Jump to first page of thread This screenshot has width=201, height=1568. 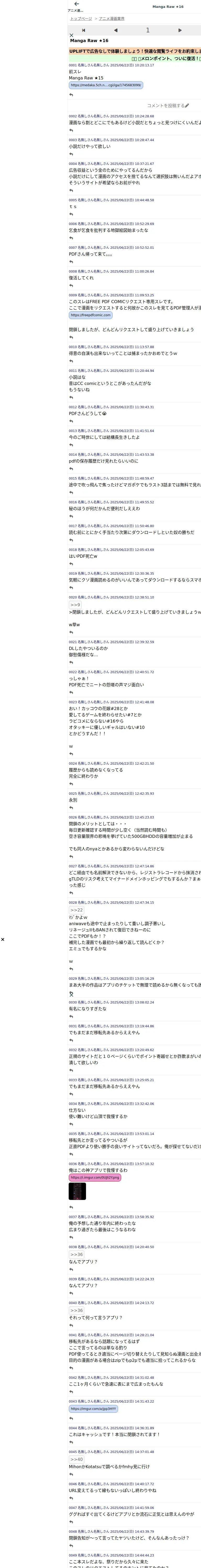83,30
